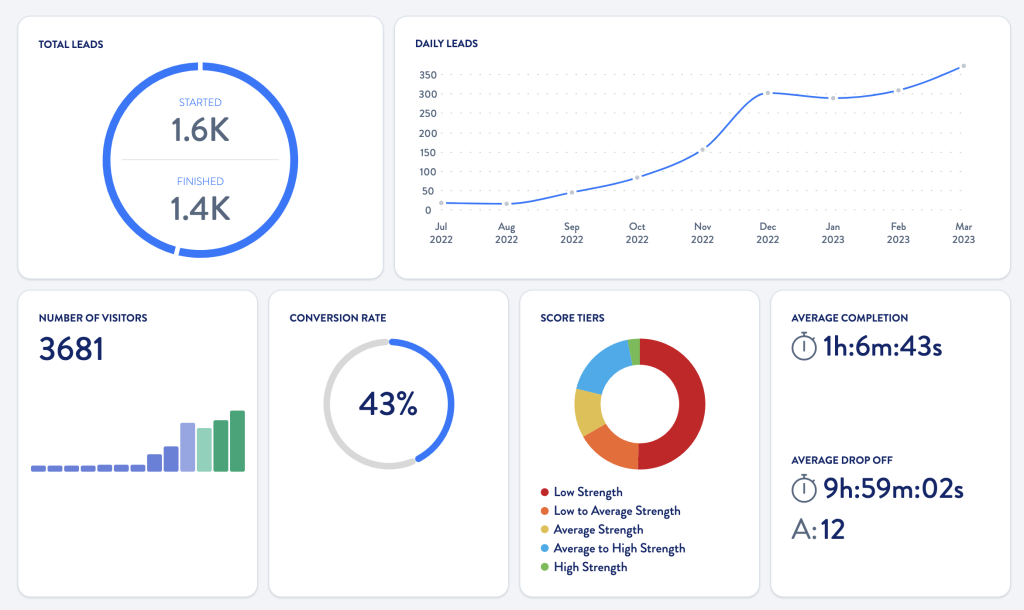Screen dimensions: 1024x610
Task: Click the "200" y-axis label
Action: (428, 133)
